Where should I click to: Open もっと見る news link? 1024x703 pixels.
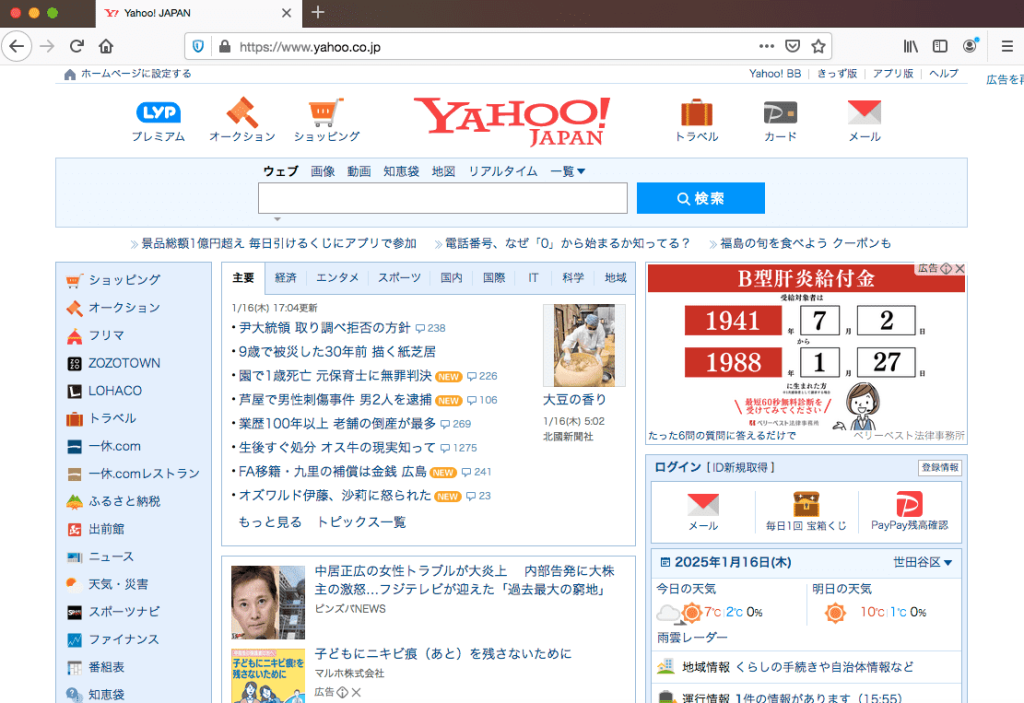click(x=270, y=522)
